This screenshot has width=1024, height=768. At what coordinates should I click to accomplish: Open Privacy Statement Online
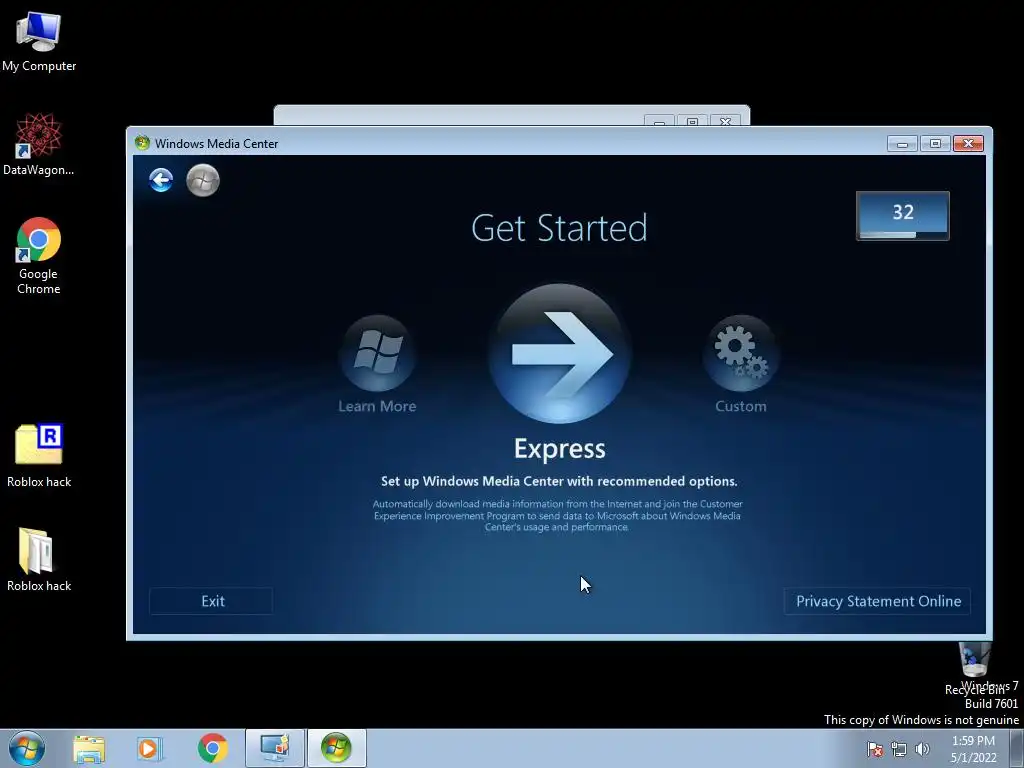878,601
